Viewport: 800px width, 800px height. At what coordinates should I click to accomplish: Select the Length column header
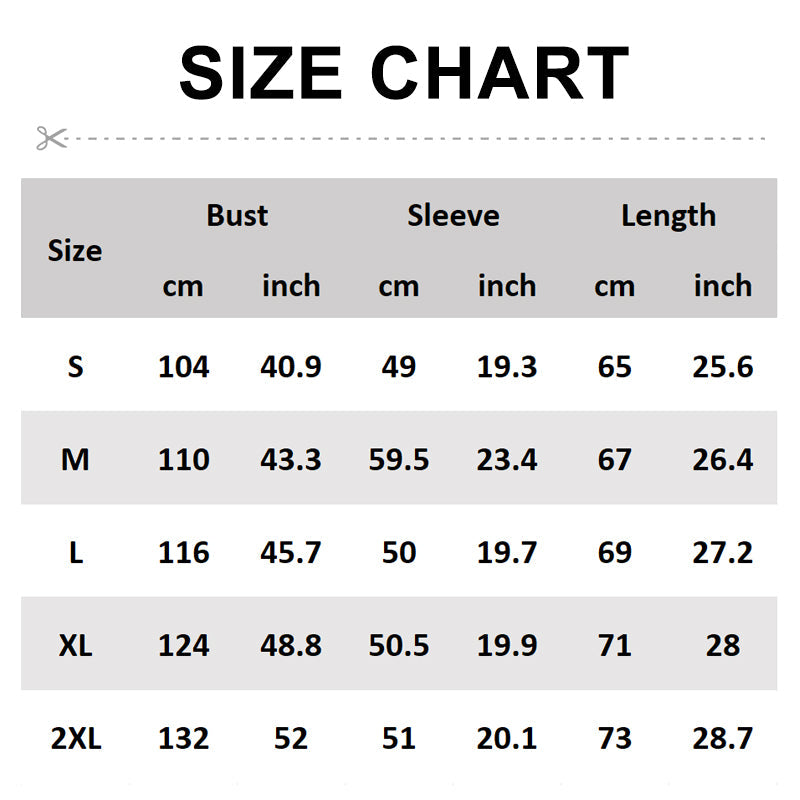coord(668,215)
